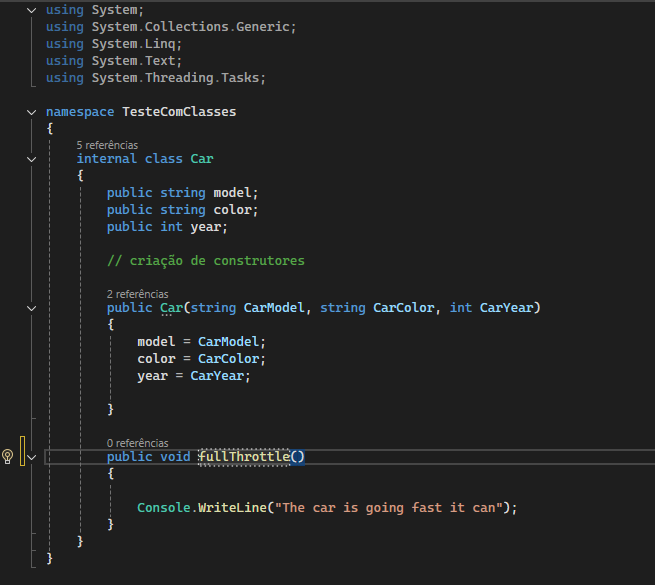Click 'System.Threading.Tasks' in the using line

pyautogui.click(x=175, y=78)
